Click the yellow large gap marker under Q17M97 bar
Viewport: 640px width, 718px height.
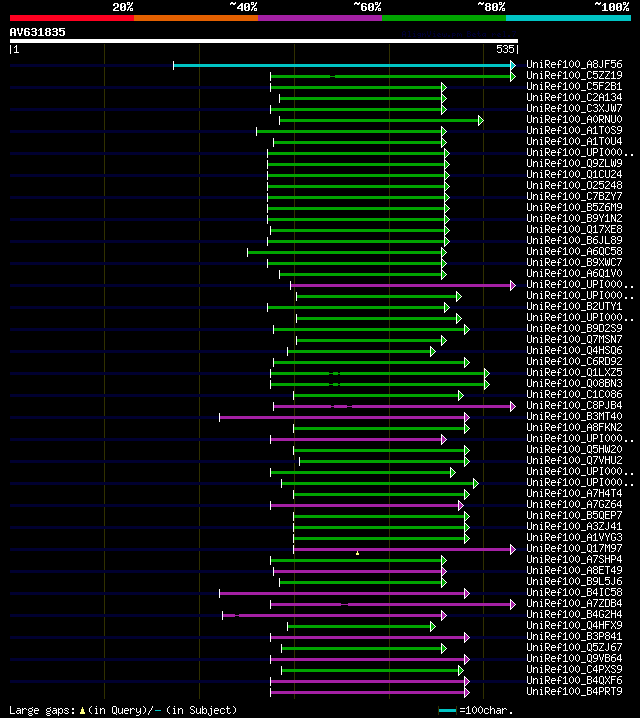coord(358,553)
